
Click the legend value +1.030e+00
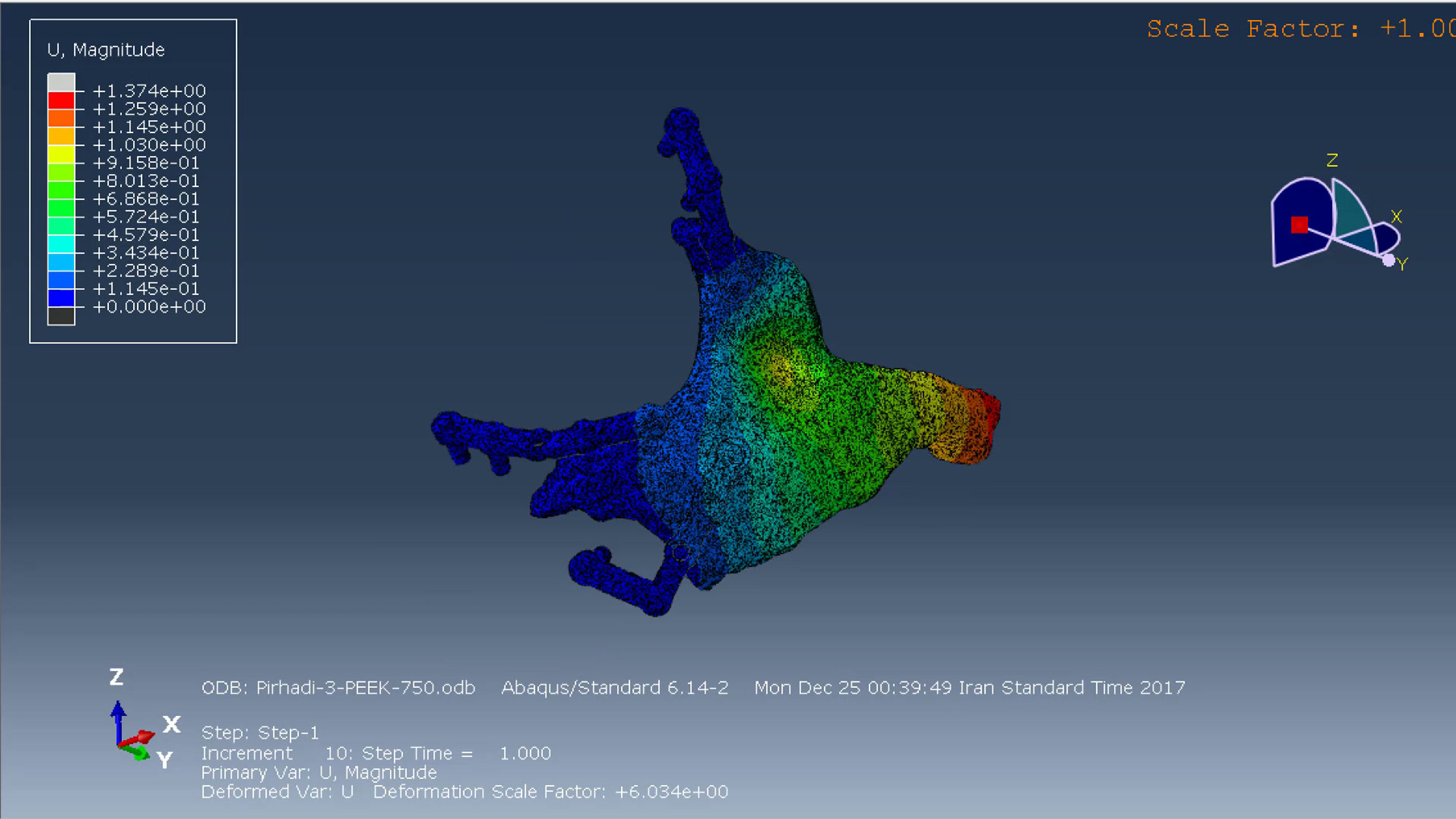[149, 145]
